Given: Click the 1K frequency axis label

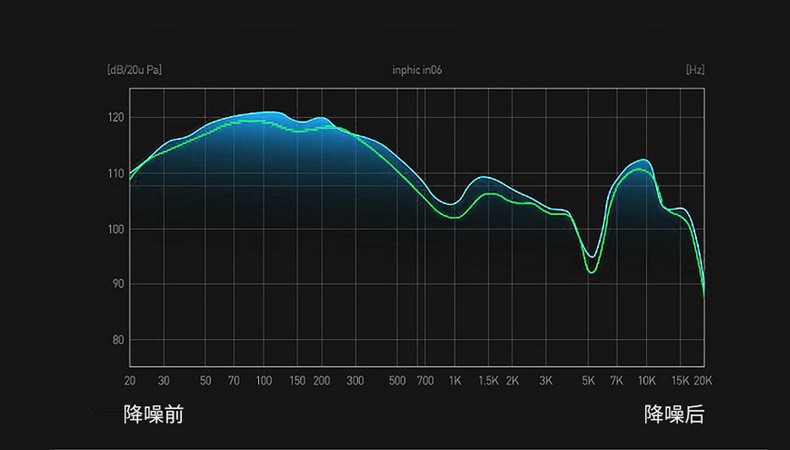Looking at the screenshot, I should pos(455,381).
